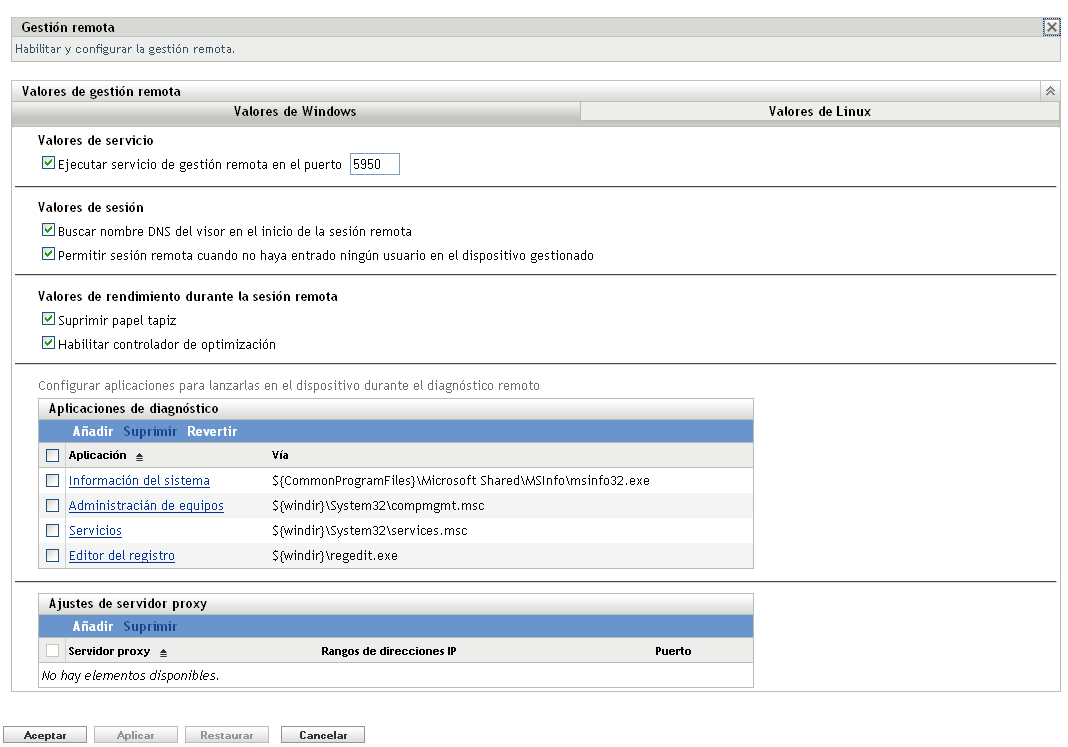This screenshot has width=1068, height=747.
Task: Open the Administración de equipos link
Action: click(x=146, y=505)
